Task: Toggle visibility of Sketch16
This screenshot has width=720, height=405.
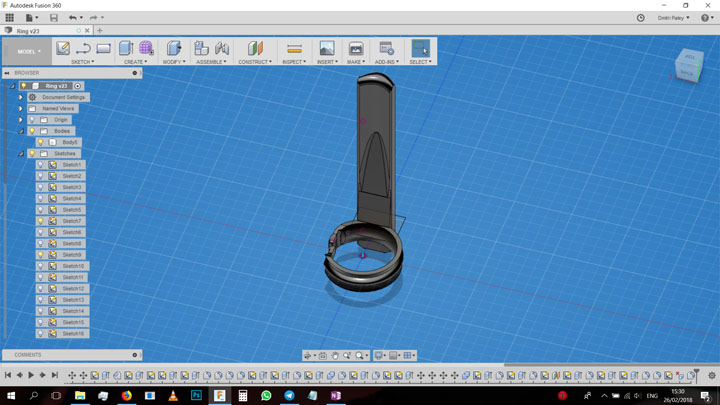Action: [x=40, y=333]
